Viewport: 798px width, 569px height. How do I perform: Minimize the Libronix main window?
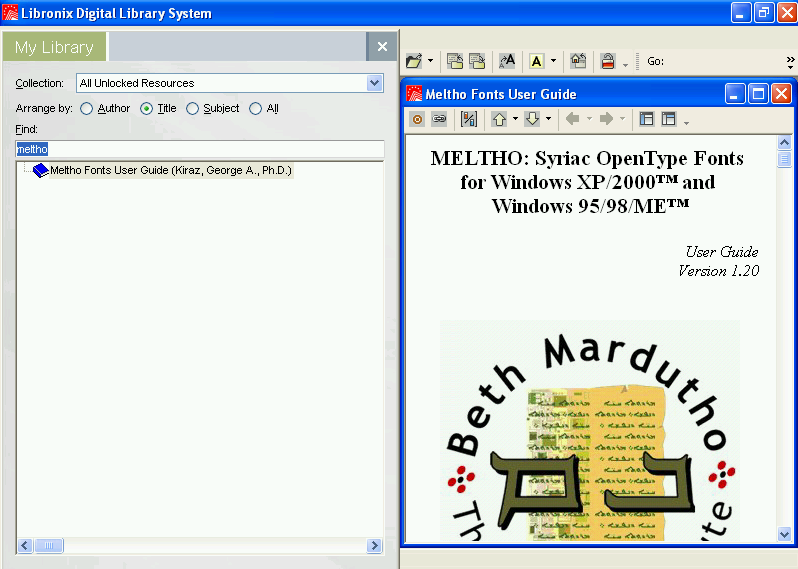coord(740,13)
